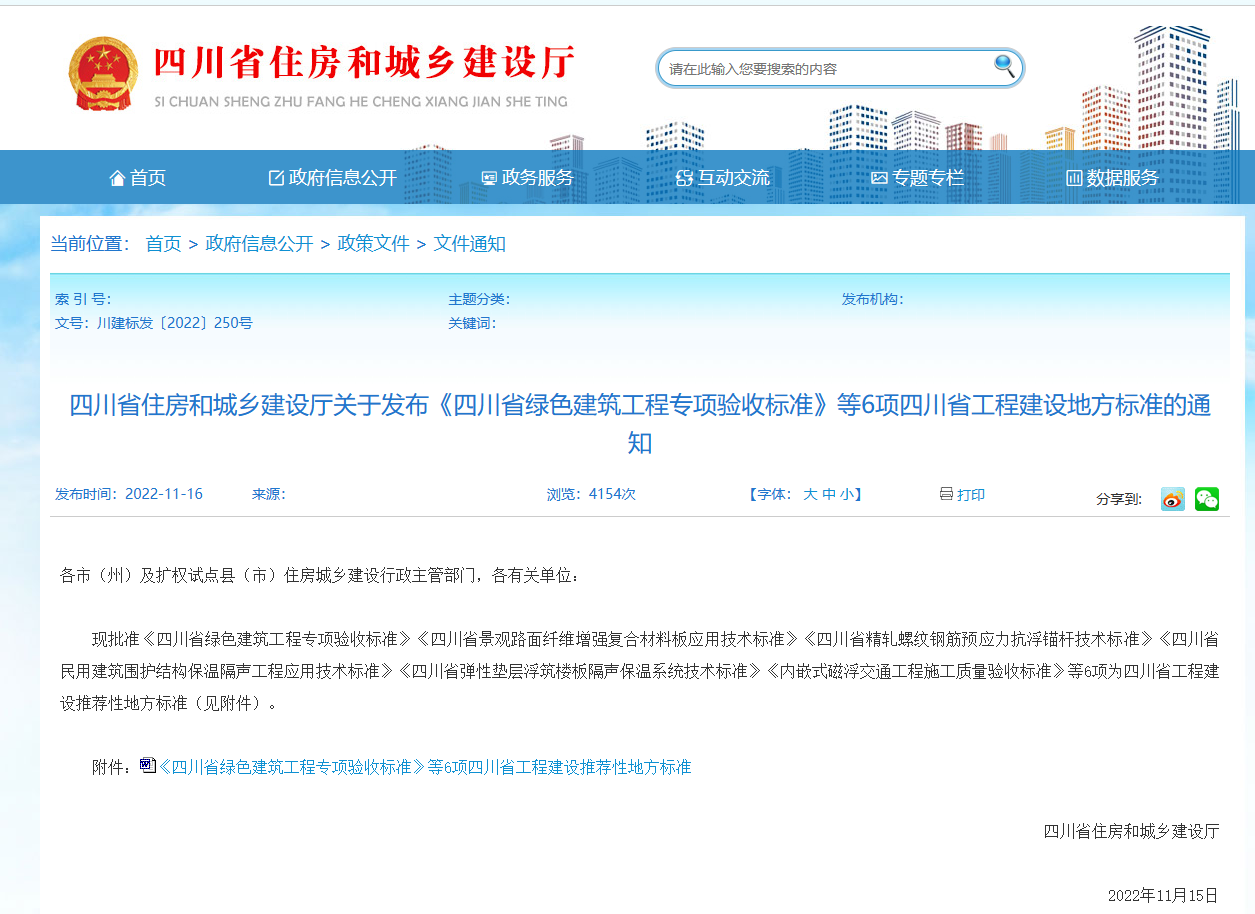Click the 首页 breadcrumb link
1255x914 pixels.
coord(163,243)
